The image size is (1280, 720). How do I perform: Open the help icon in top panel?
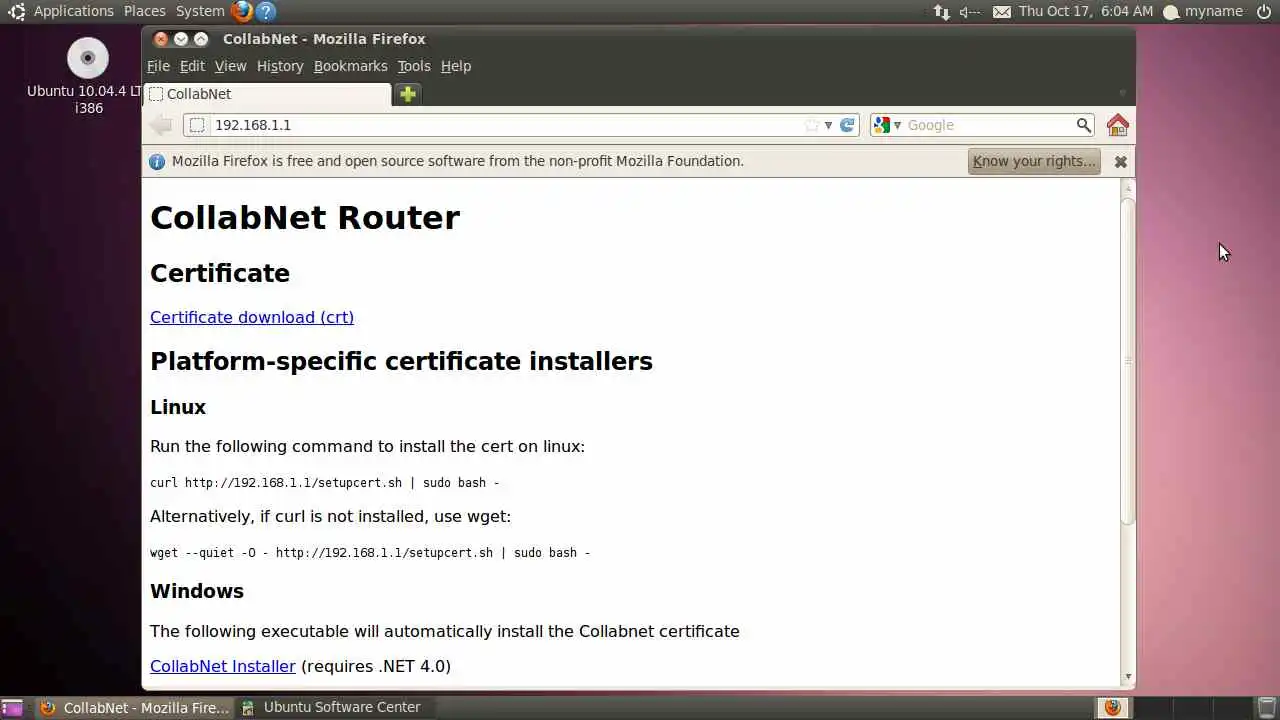point(265,12)
